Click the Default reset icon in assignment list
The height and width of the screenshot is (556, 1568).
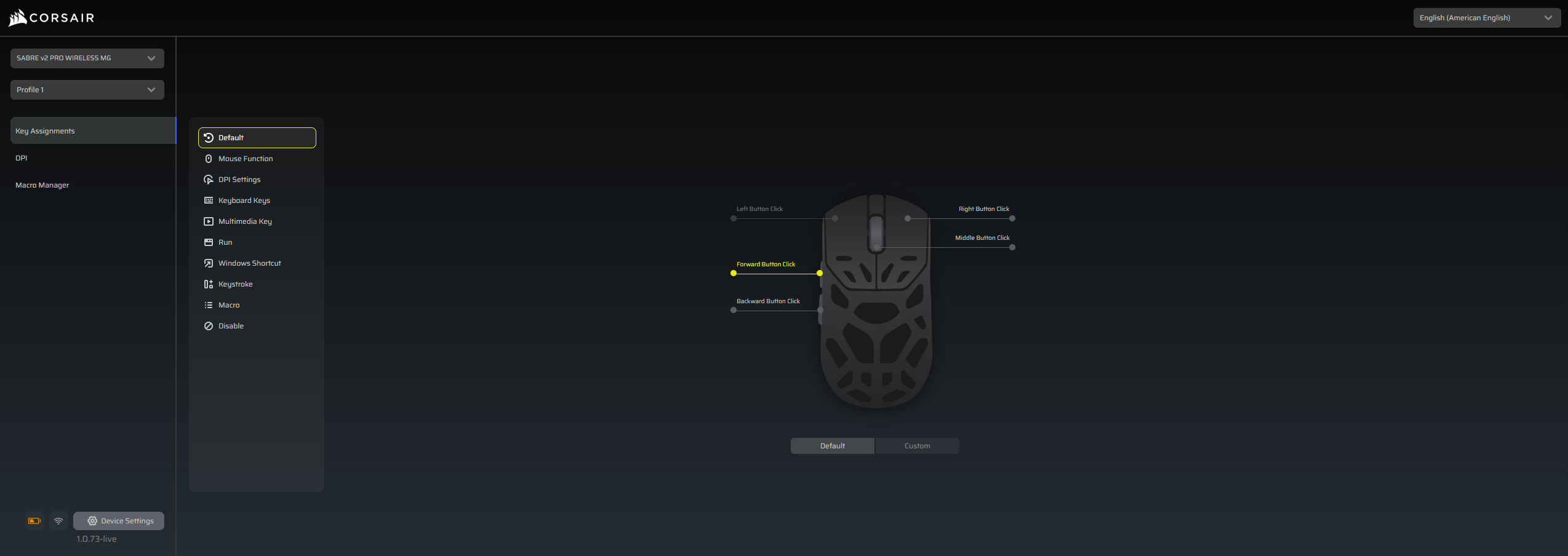209,138
